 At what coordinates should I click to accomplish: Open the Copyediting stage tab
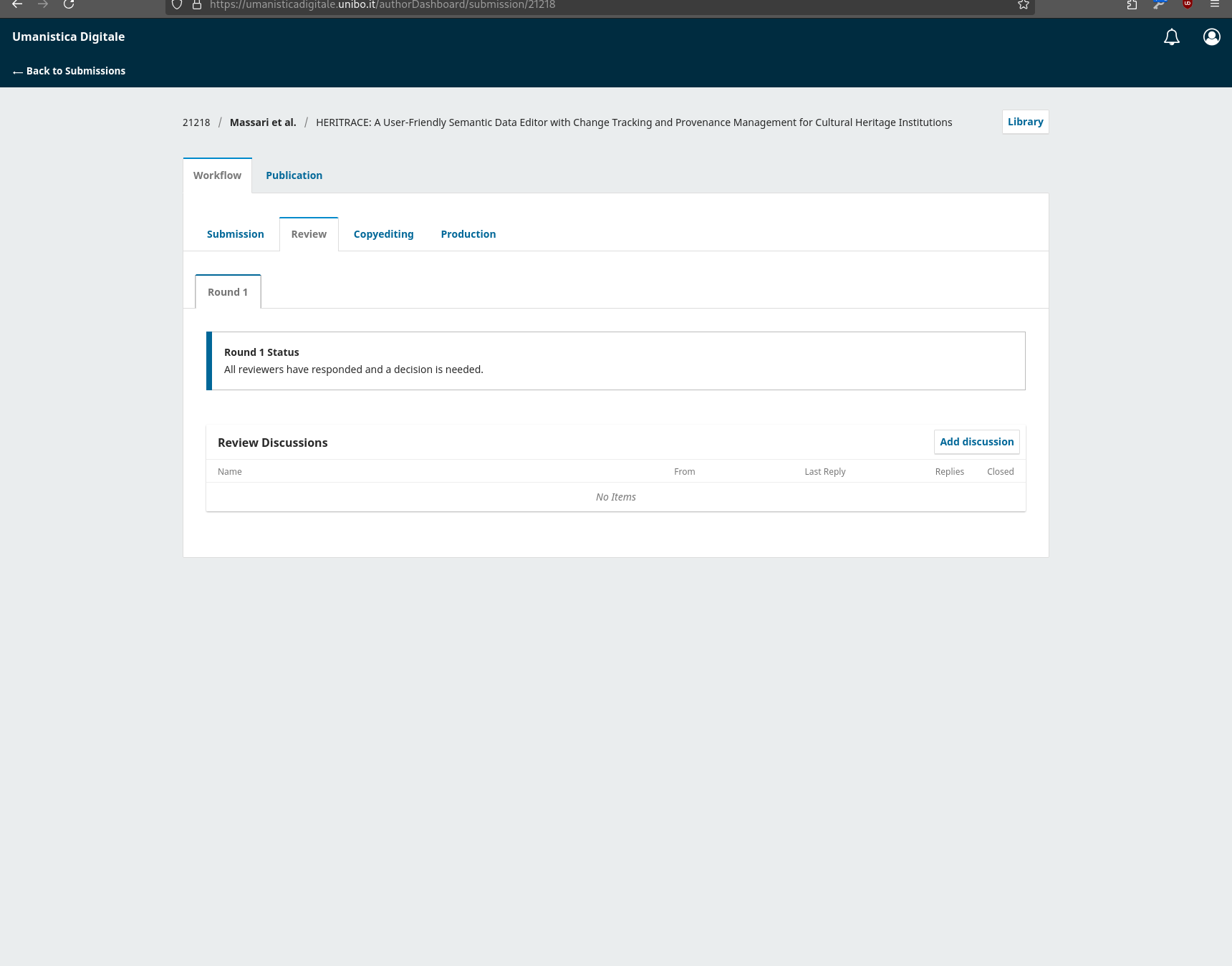pos(383,234)
